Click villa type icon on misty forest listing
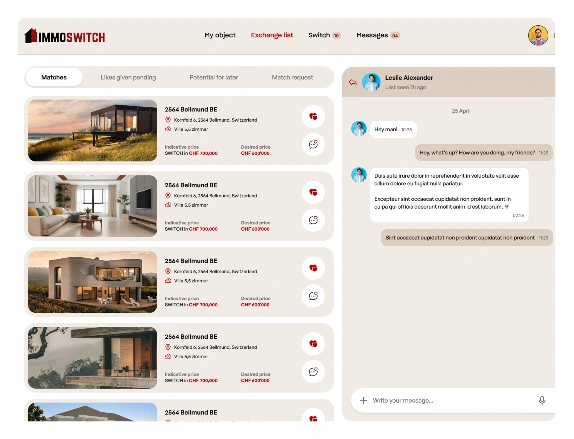 (168, 356)
